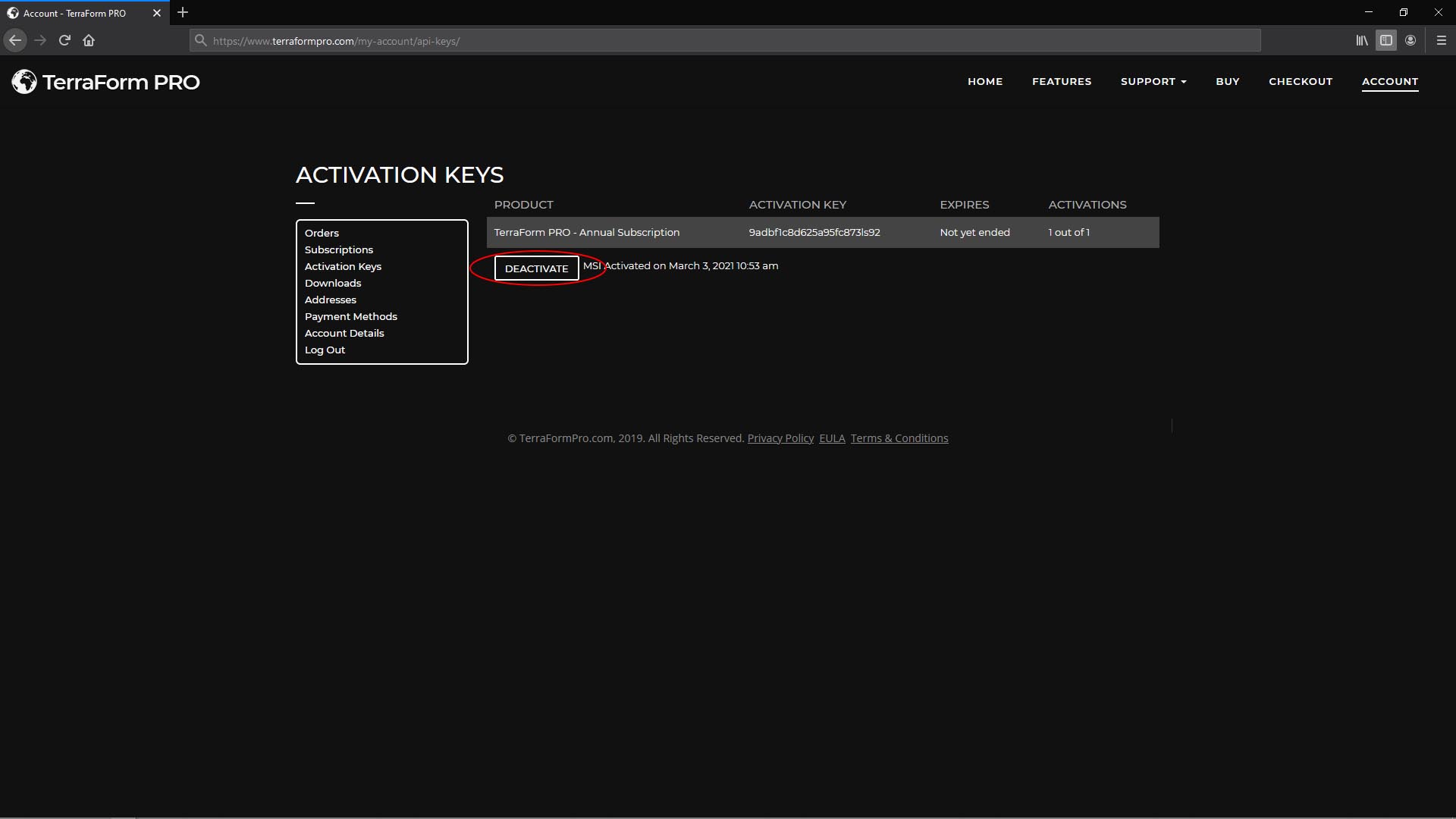This screenshot has height=819, width=1456.
Task: Focus the URL address bar
Action: pyautogui.click(x=725, y=41)
